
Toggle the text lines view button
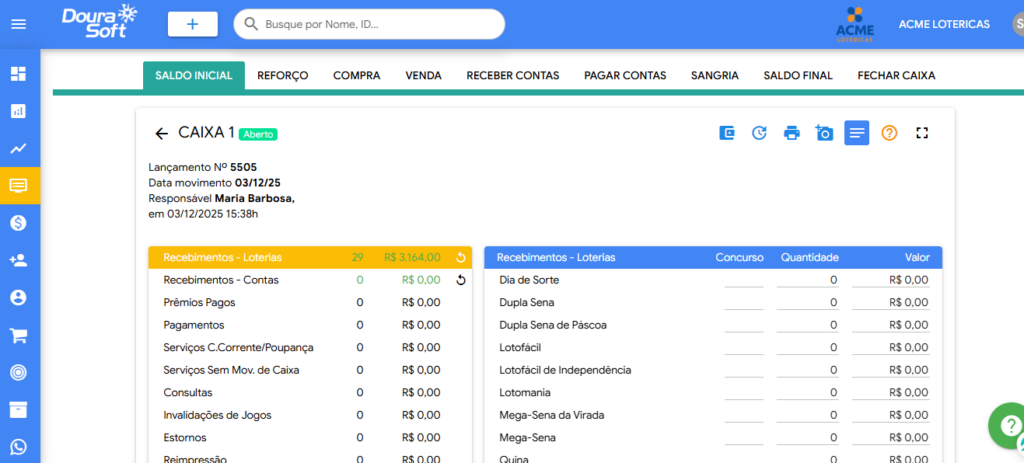(857, 133)
